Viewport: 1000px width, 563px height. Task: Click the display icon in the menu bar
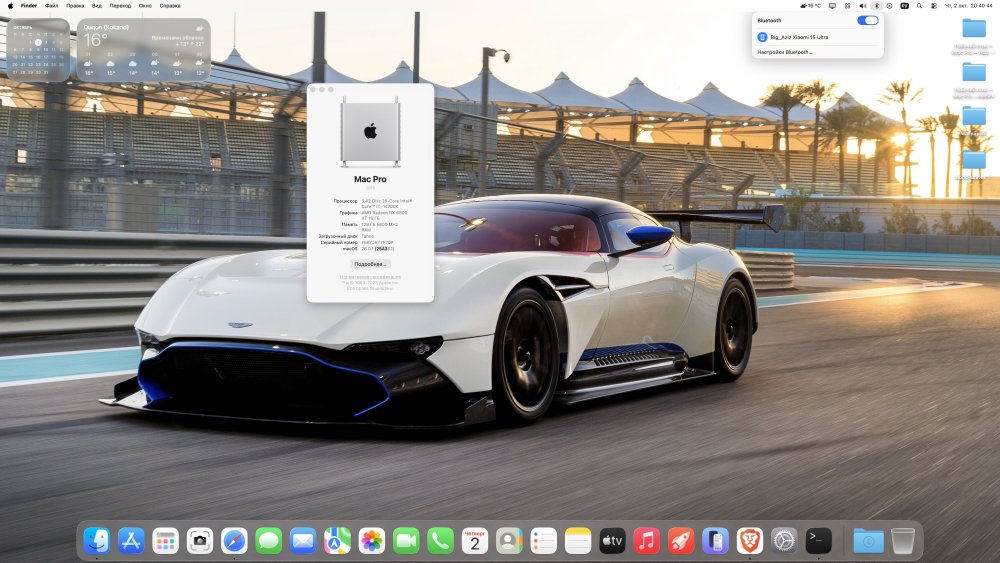click(832, 6)
